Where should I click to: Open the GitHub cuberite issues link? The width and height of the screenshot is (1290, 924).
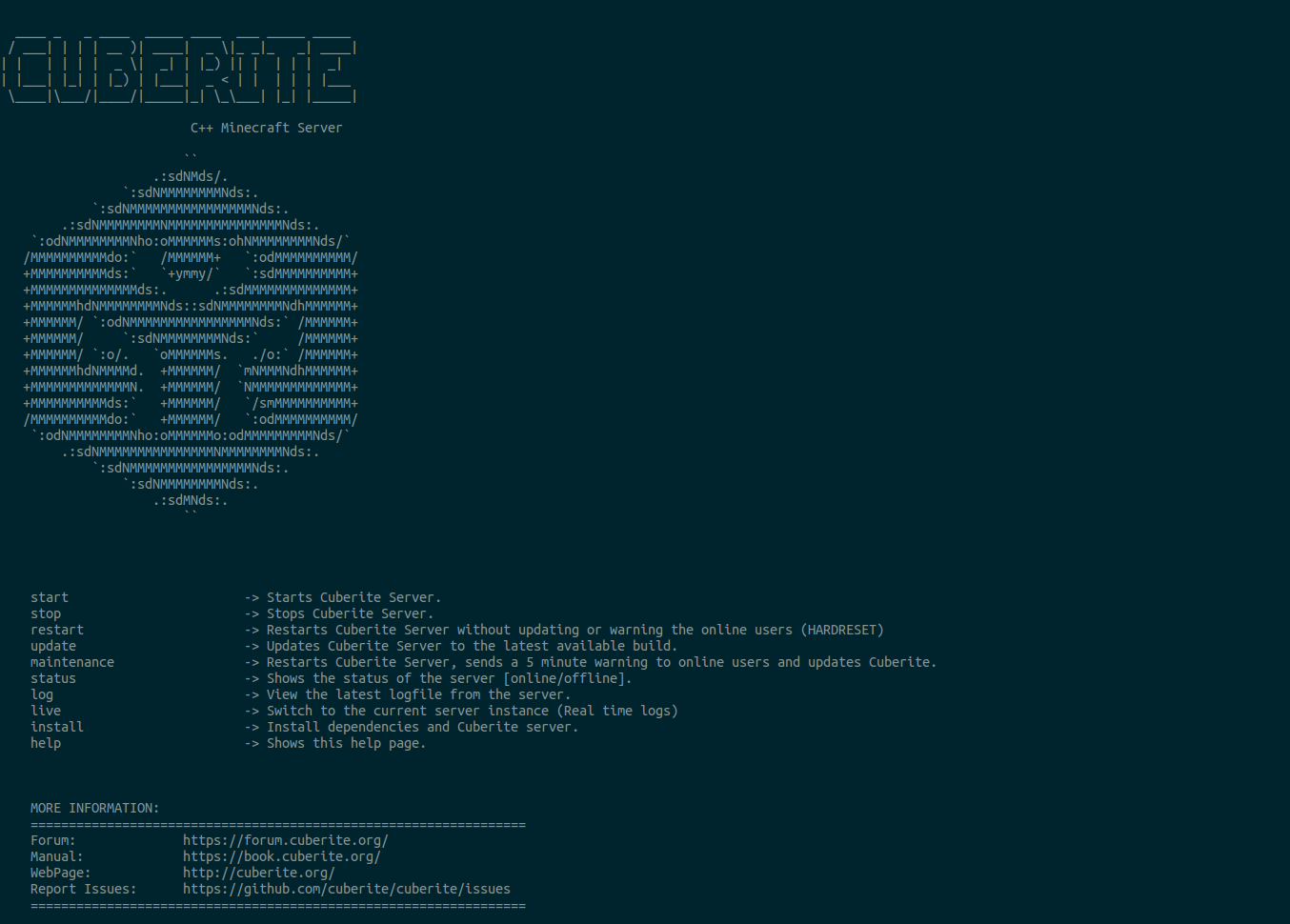coord(346,889)
